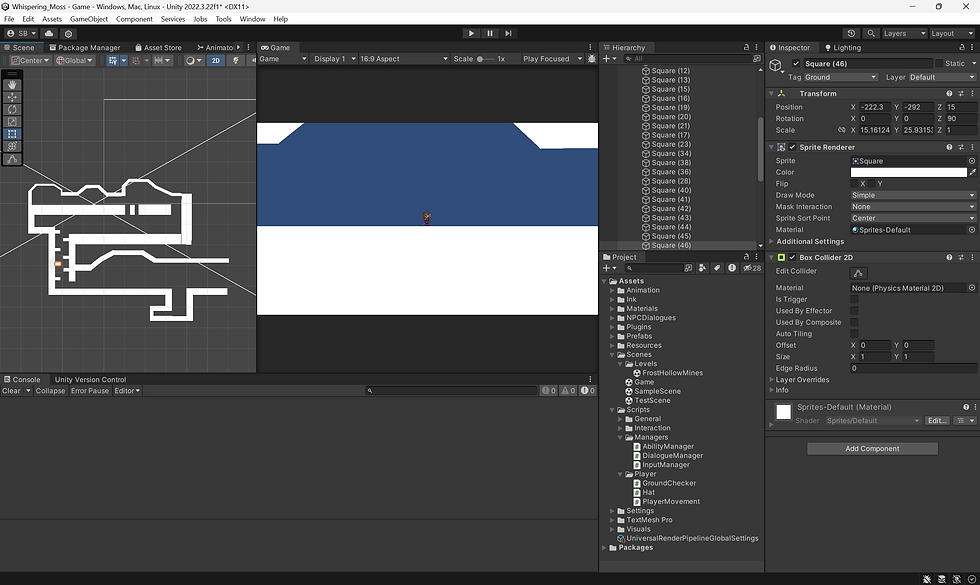Click the Position X input field
Viewport: 980px width, 585px height.
tap(874, 107)
